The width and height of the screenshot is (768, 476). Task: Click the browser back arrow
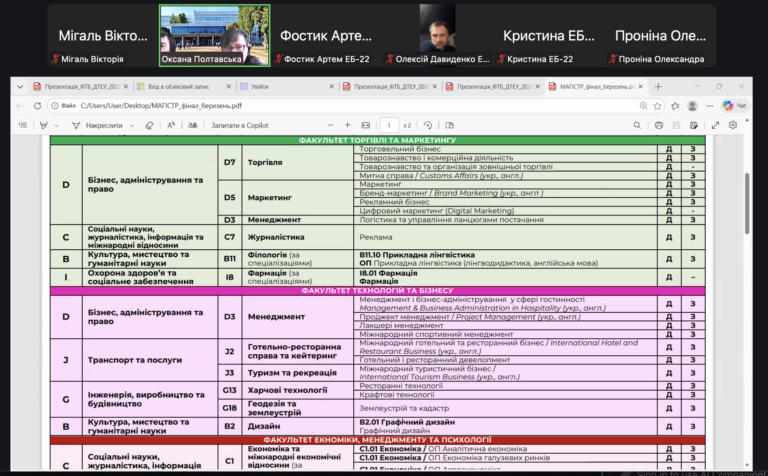pos(22,105)
